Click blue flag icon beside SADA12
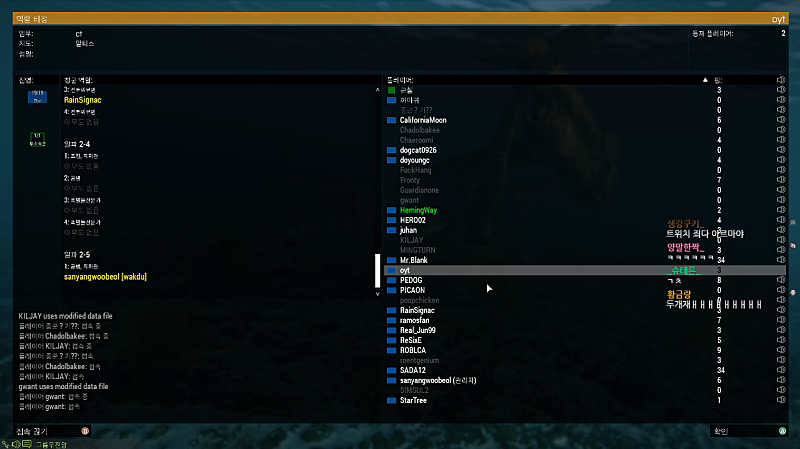Viewport: 800px width, 449px height. click(391, 370)
